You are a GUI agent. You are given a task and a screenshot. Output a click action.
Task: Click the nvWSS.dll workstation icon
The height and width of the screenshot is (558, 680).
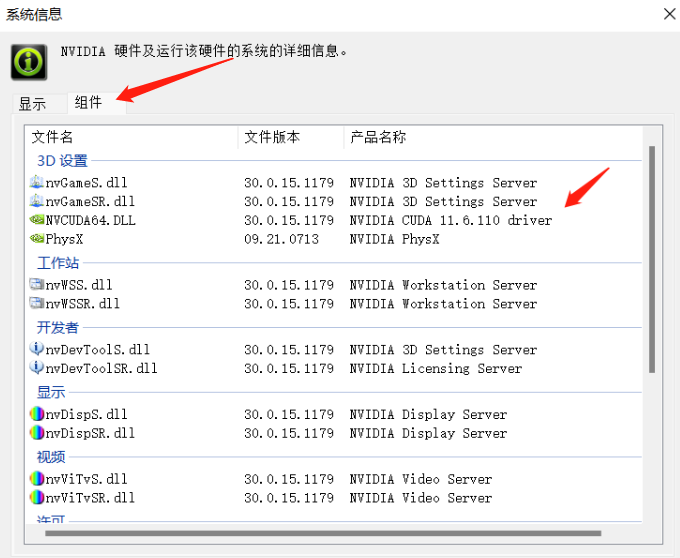(36, 284)
